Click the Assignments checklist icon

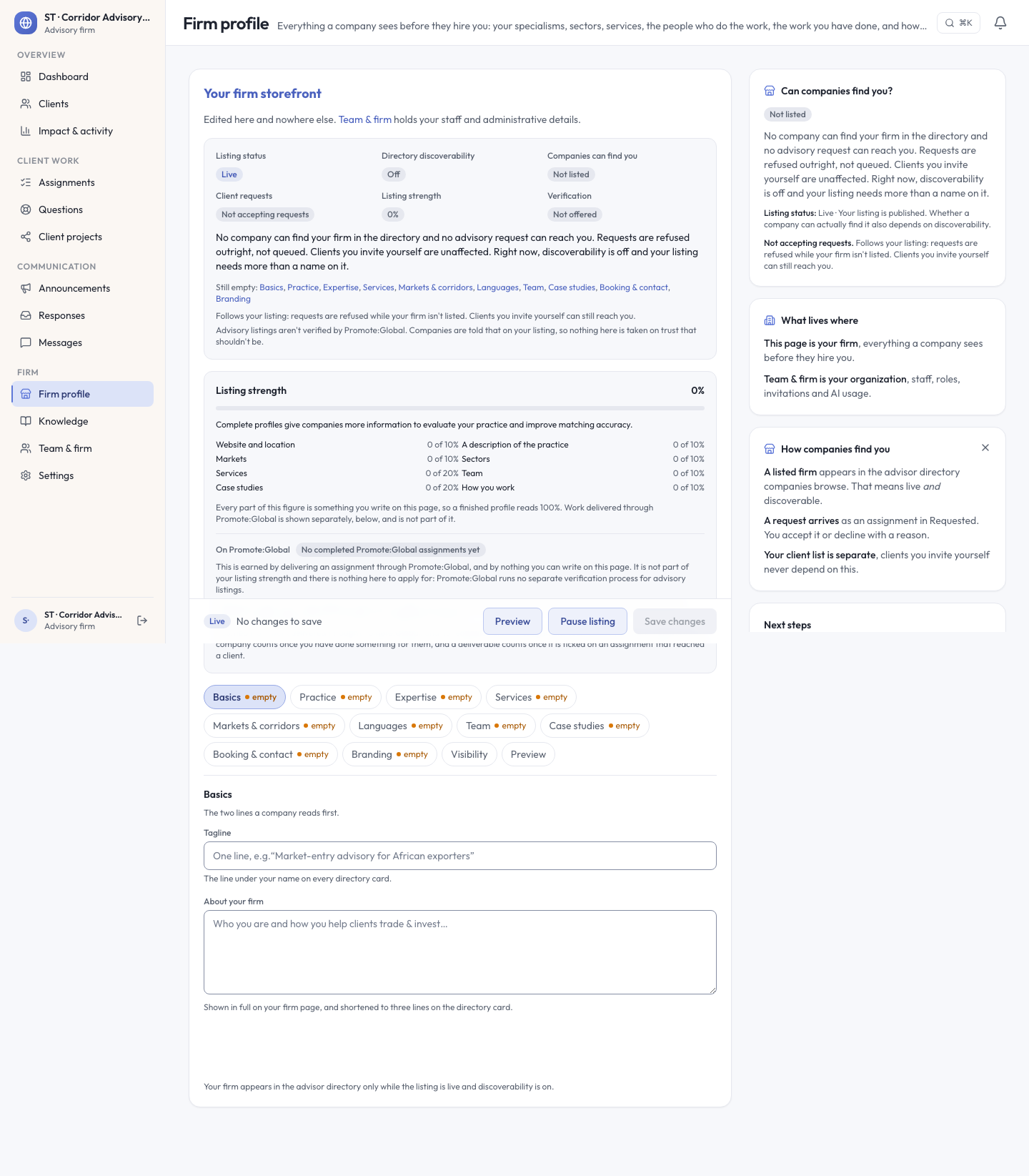tap(26, 182)
